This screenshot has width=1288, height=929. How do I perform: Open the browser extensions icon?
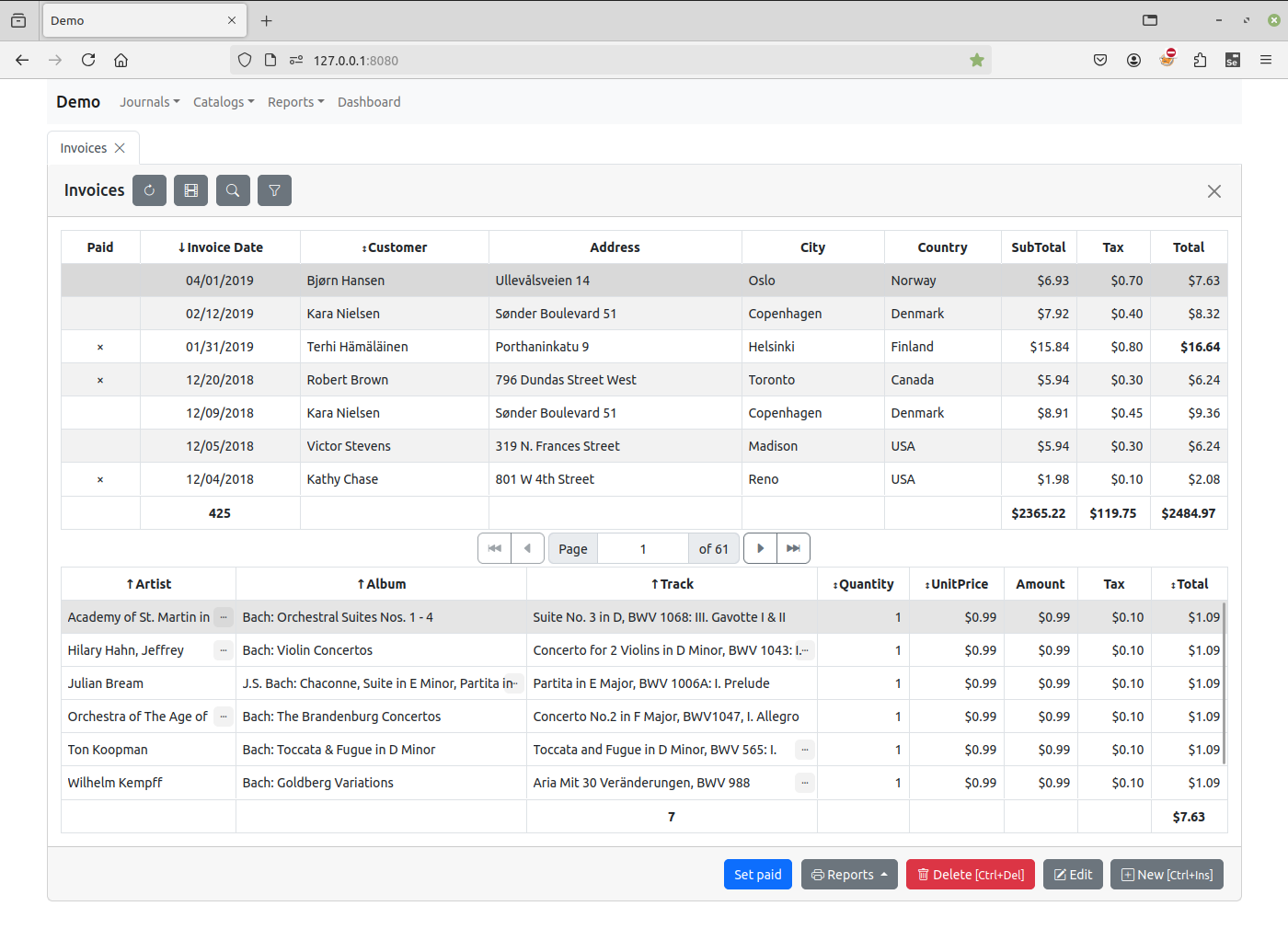pyautogui.click(x=1200, y=61)
